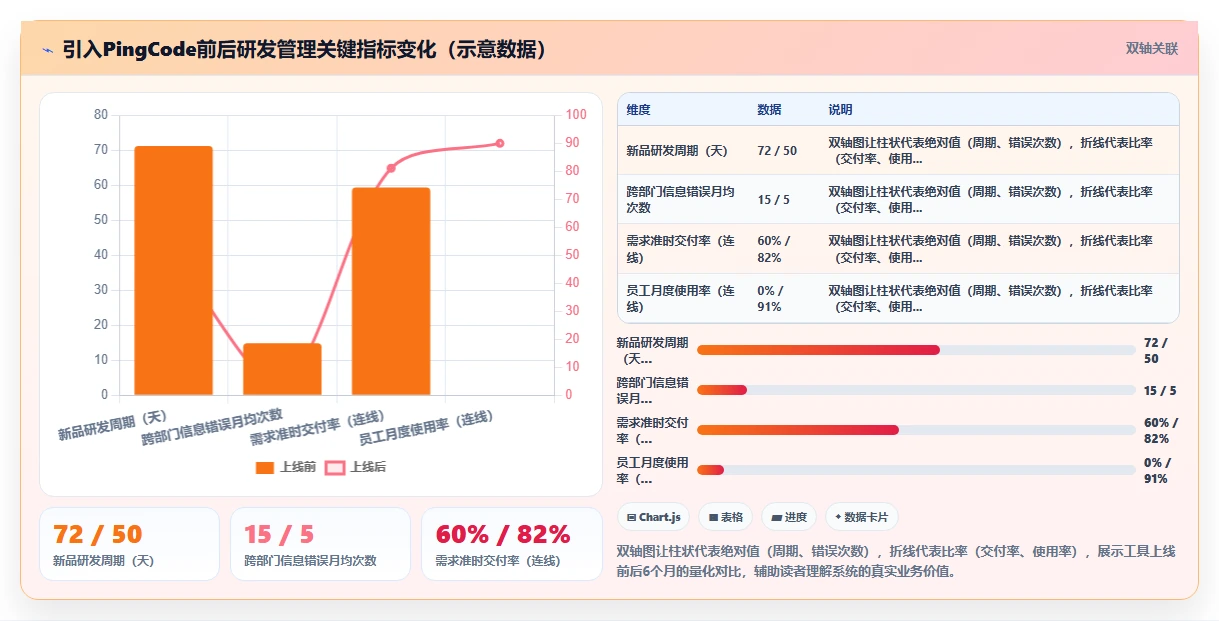
Task: Click the 60% / 82% stat card
Action: click(x=511, y=544)
